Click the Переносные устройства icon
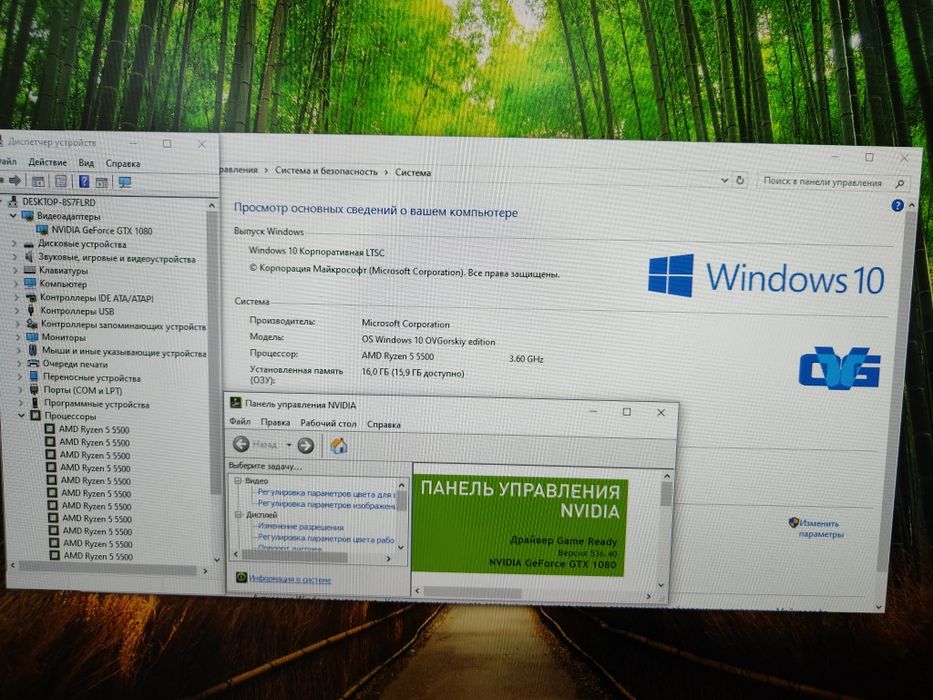The height and width of the screenshot is (700, 933). point(34,377)
